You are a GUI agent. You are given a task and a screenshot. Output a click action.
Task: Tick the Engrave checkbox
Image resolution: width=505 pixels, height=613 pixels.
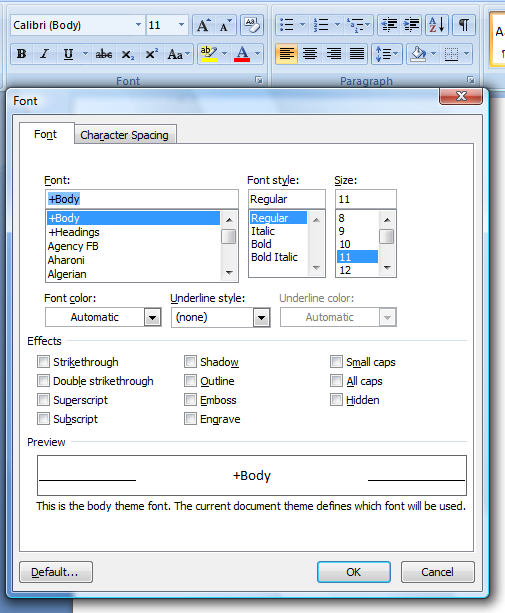(x=190, y=419)
